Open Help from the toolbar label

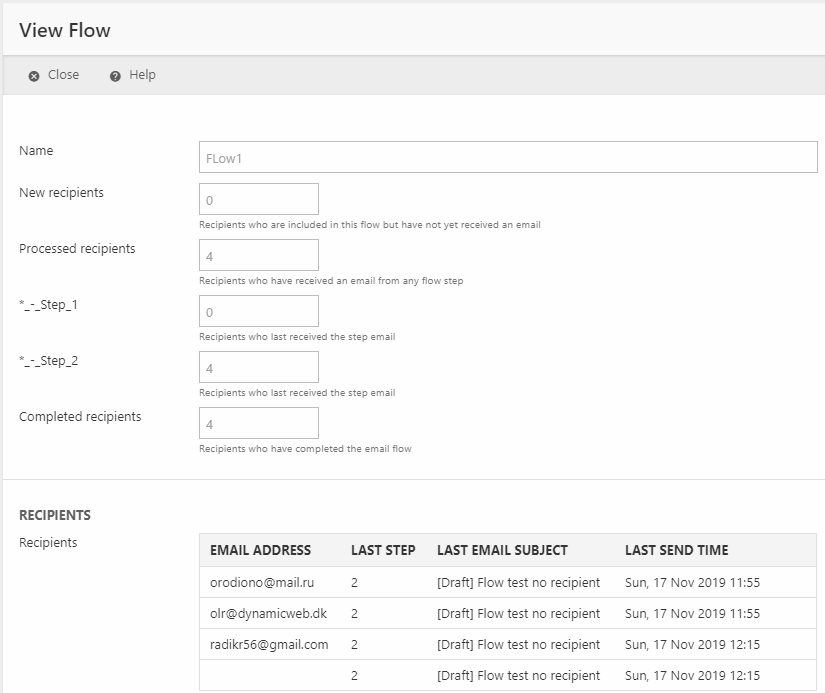click(142, 75)
